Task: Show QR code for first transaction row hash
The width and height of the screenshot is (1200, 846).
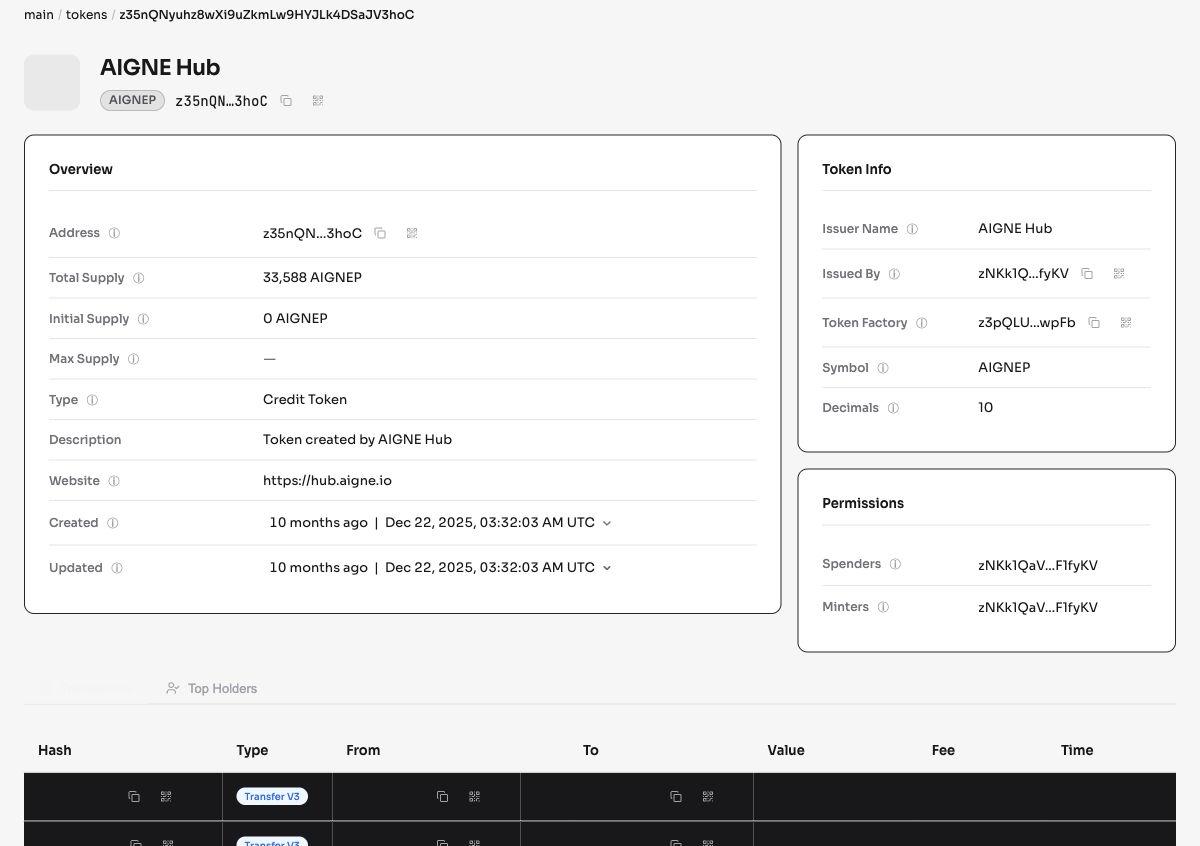Action: 166,797
